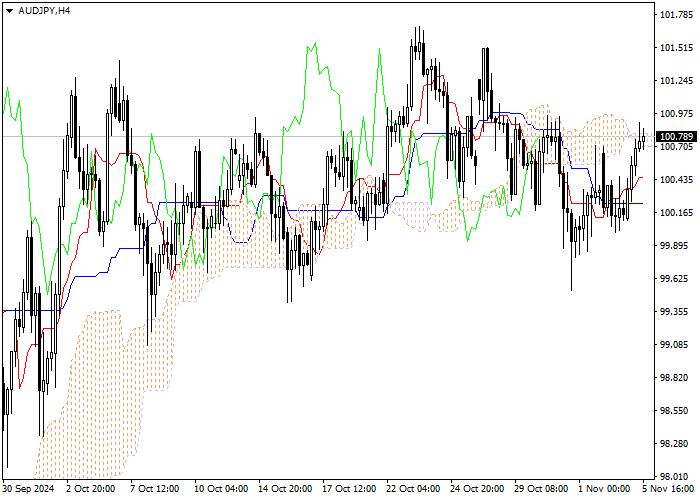Image resolution: width=700 pixels, height=500 pixels.
Task: Select time axis label 22 Oct 04:00
Action: [413, 489]
